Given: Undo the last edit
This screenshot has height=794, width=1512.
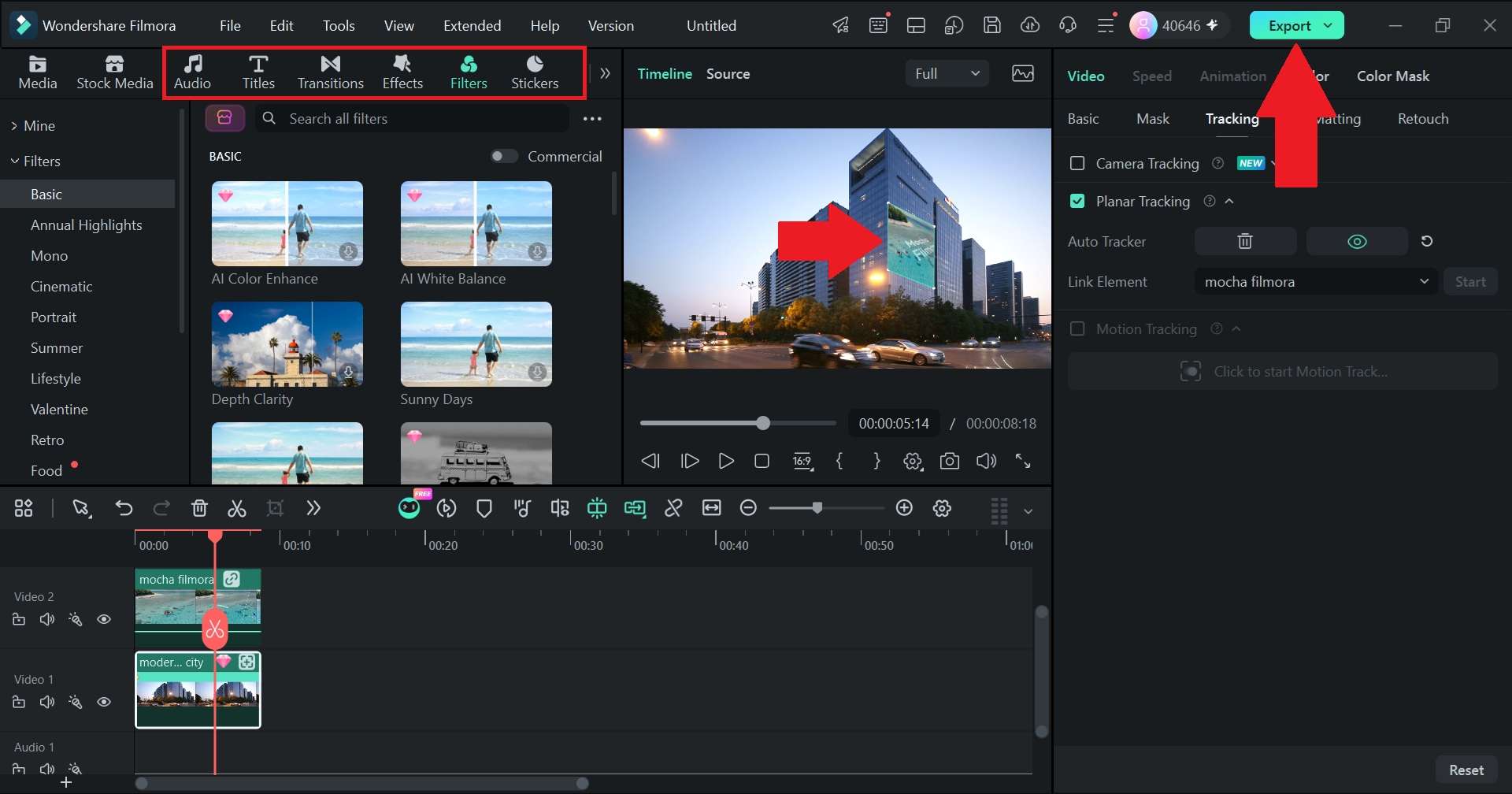Looking at the screenshot, I should pyautogui.click(x=124, y=509).
